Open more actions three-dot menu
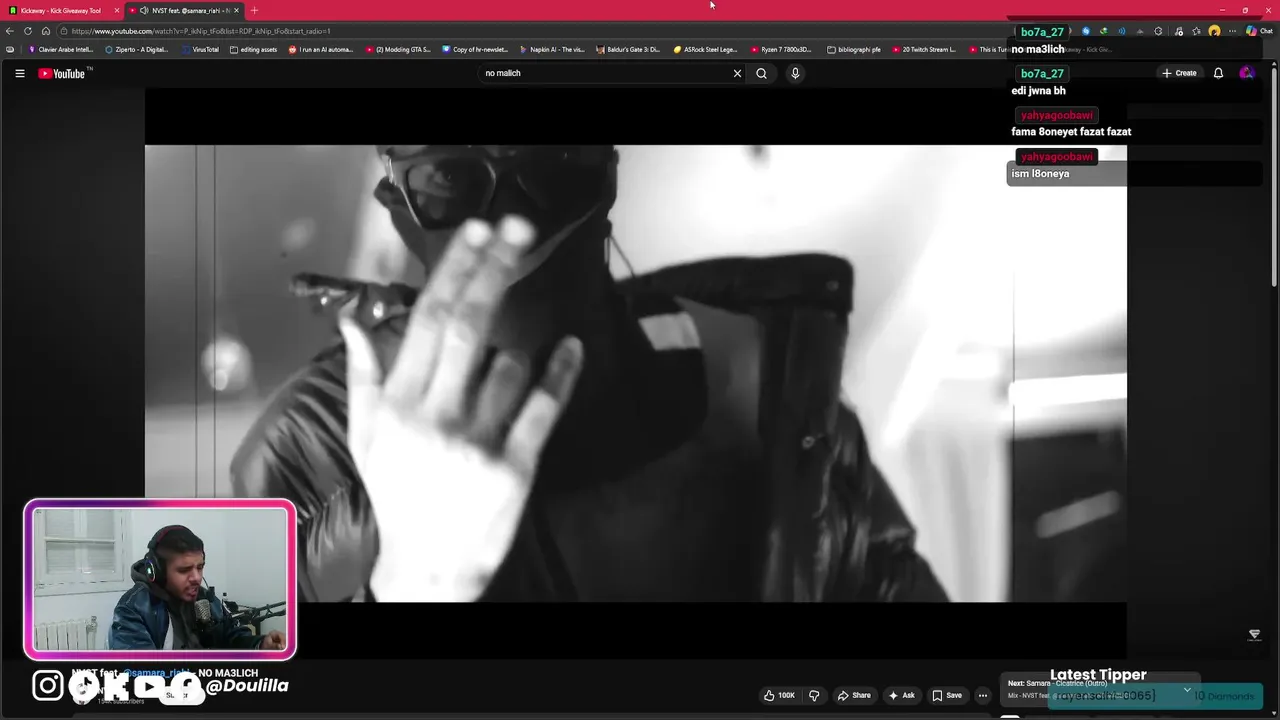 click(983, 695)
